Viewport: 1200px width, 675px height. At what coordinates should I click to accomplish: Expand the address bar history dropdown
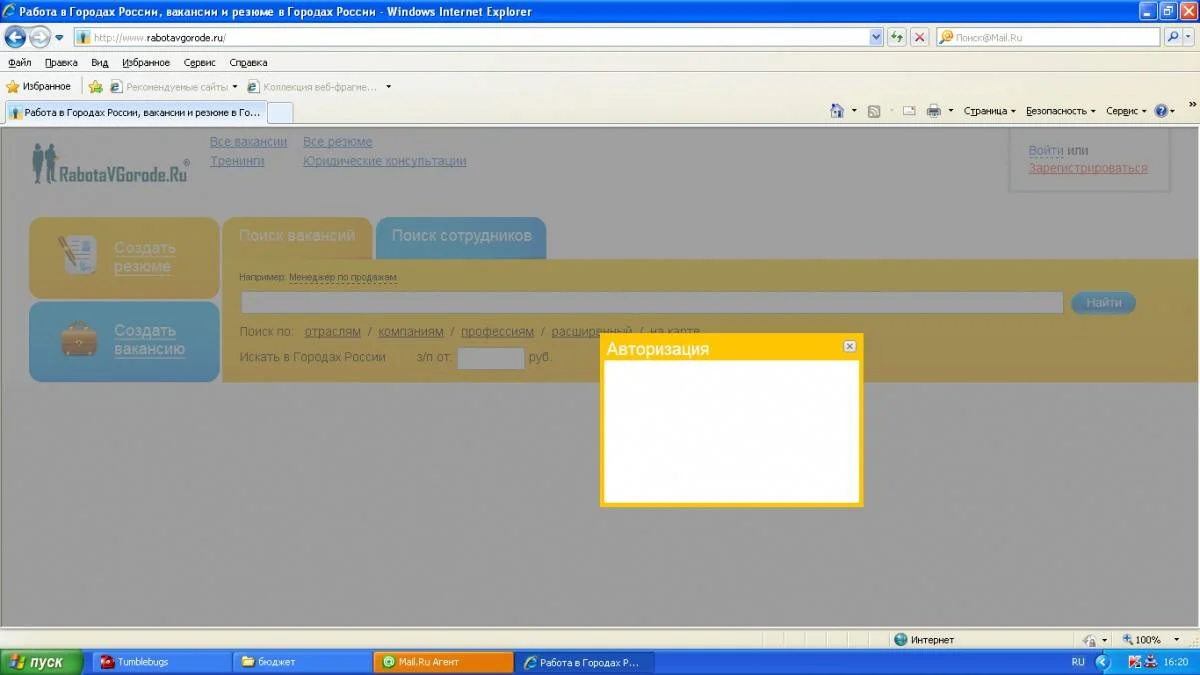click(876, 37)
